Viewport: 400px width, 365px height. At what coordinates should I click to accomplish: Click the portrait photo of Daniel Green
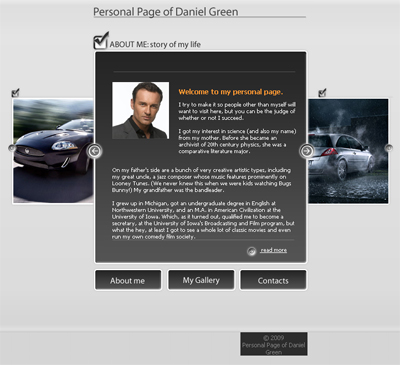pos(141,110)
